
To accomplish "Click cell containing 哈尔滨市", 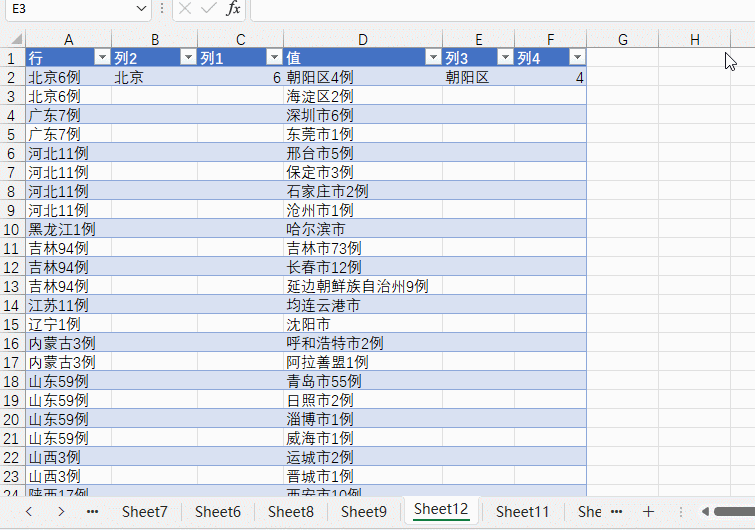I will click(363, 229).
